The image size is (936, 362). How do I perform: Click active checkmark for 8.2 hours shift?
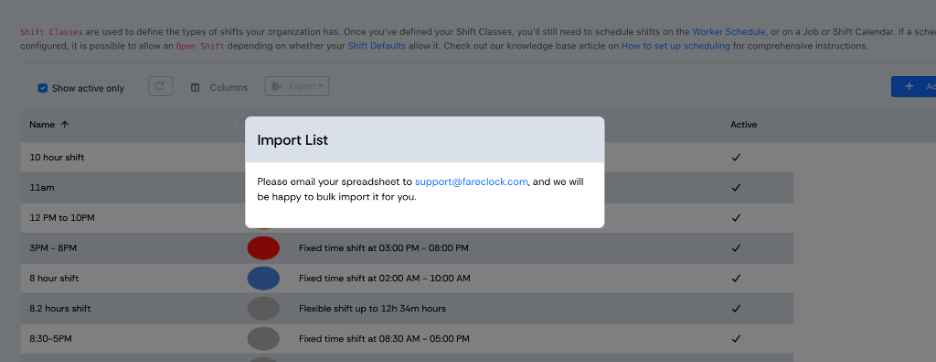click(736, 309)
